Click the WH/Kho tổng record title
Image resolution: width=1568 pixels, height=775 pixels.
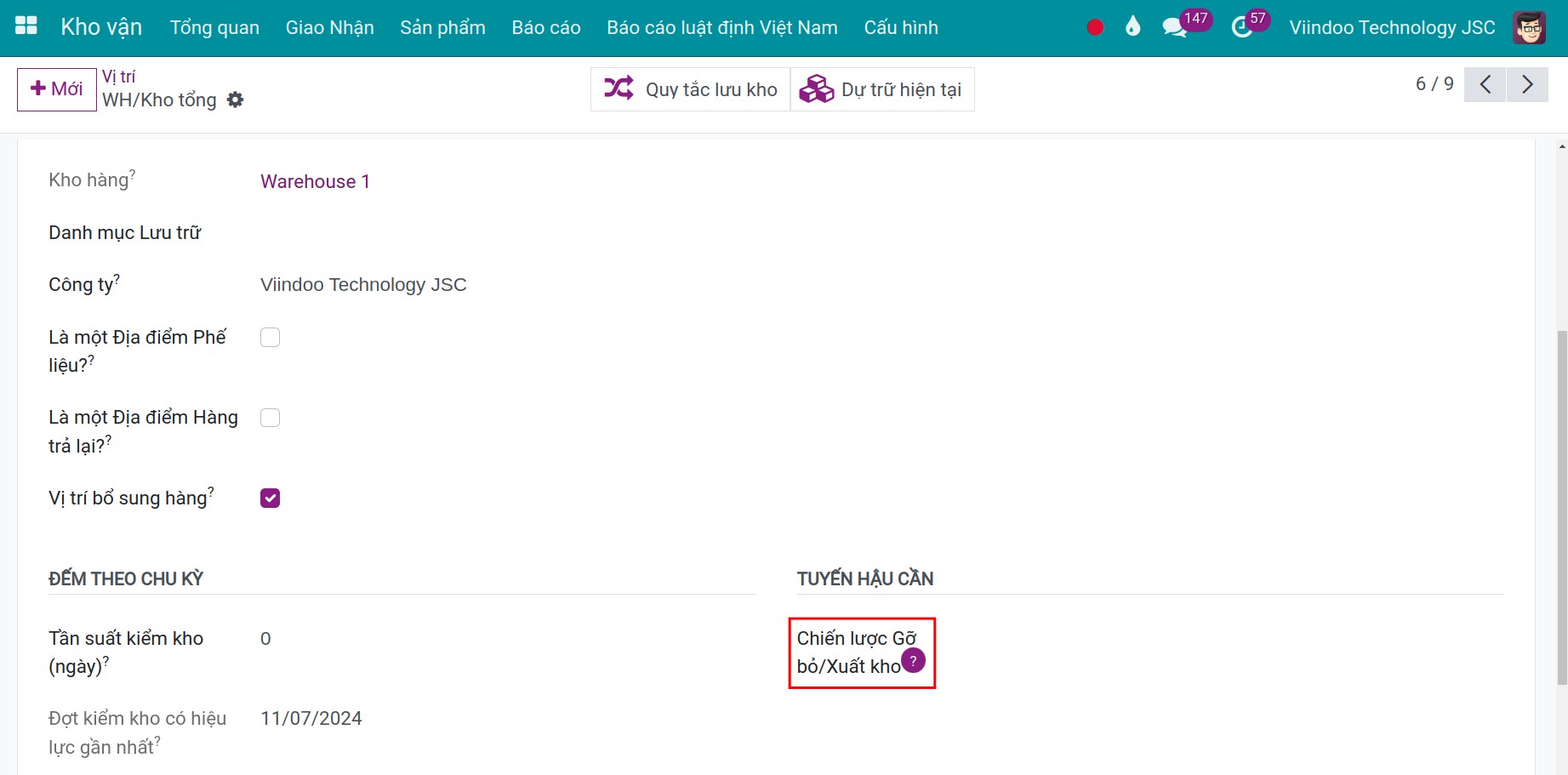(x=159, y=100)
